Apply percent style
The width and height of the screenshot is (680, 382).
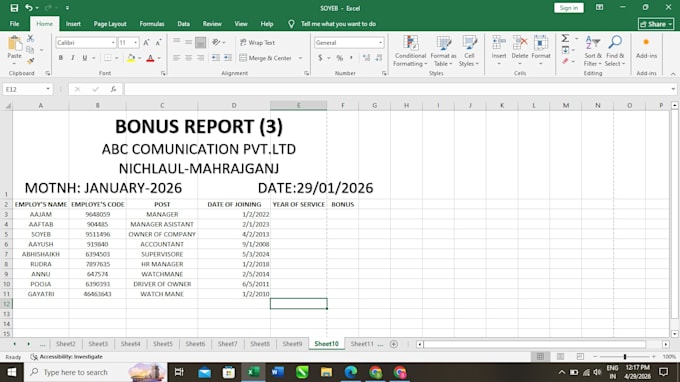click(340, 58)
